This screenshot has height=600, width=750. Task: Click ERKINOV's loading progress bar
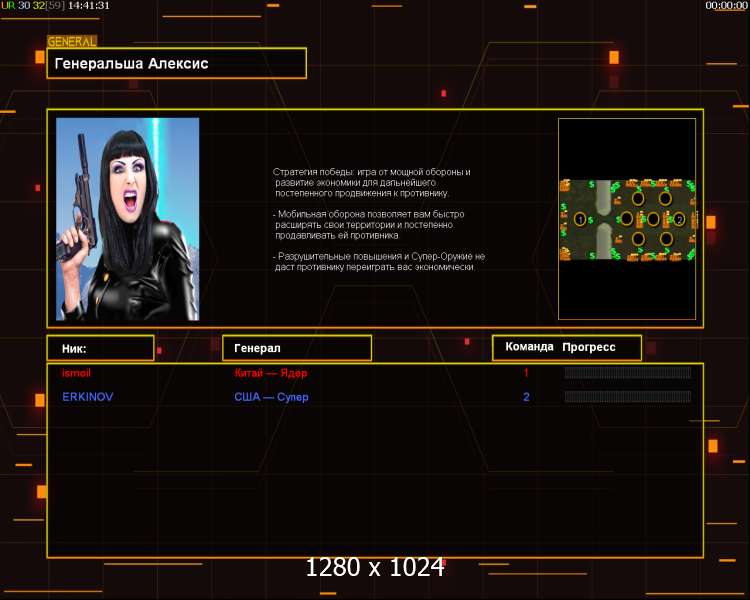pyautogui.click(x=628, y=396)
